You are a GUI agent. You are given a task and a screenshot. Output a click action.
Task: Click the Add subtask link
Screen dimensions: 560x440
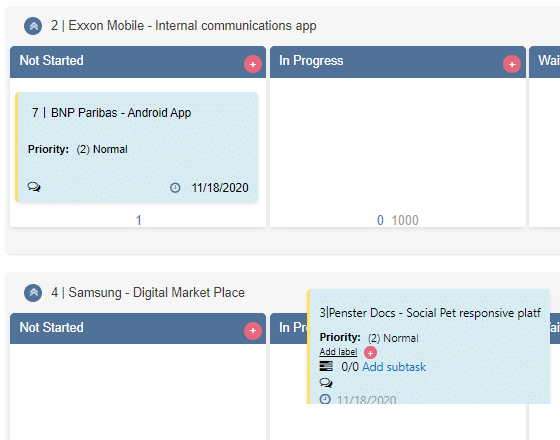point(394,367)
